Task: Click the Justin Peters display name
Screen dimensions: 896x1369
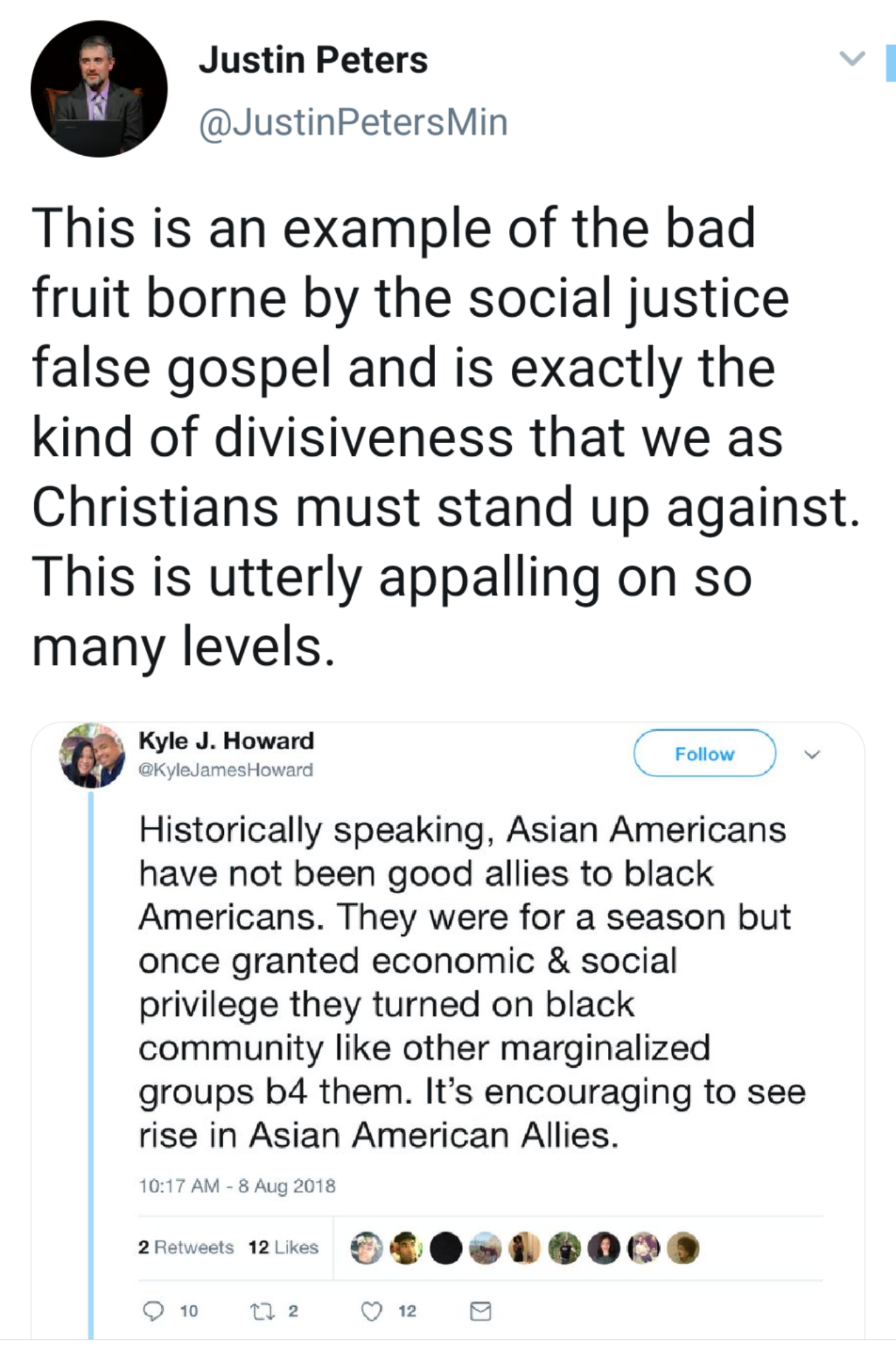Action: [313, 60]
